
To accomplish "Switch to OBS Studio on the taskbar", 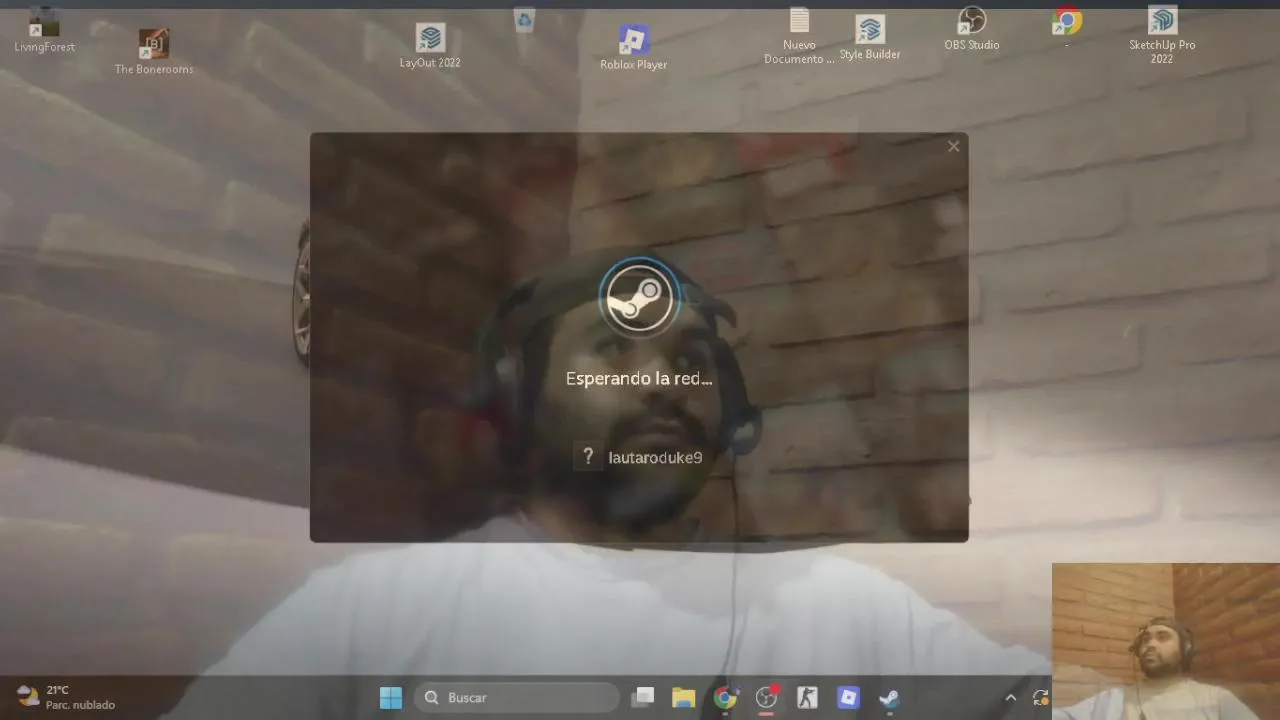I will pyautogui.click(x=767, y=697).
